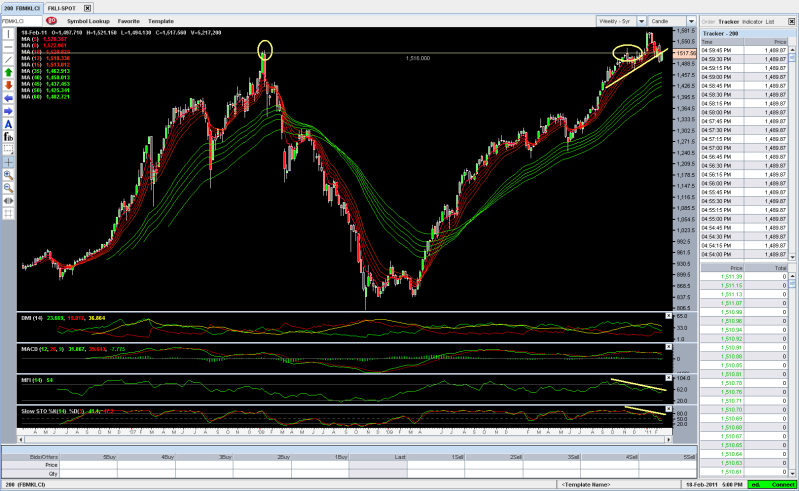Select the 04:57:00 PM tracker row

tap(744, 148)
